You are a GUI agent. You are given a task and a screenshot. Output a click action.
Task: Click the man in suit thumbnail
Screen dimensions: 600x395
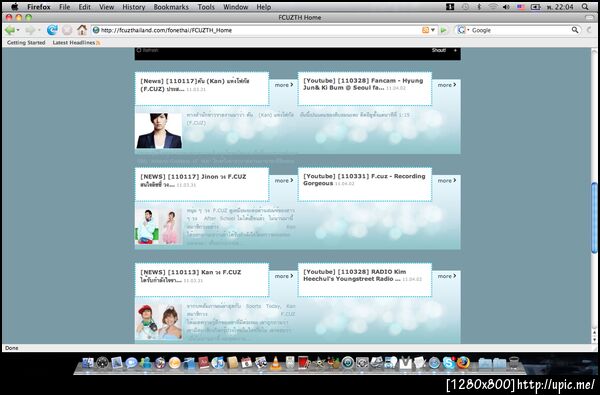tap(159, 131)
